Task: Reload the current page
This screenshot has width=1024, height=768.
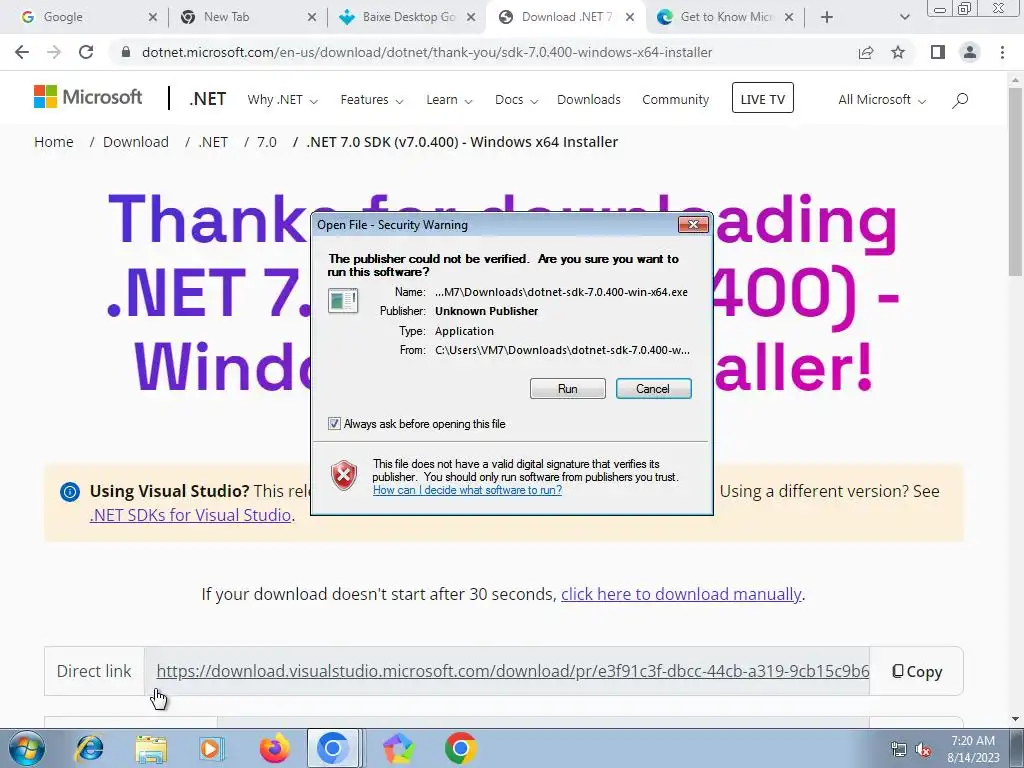Action: click(x=86, y=52)
